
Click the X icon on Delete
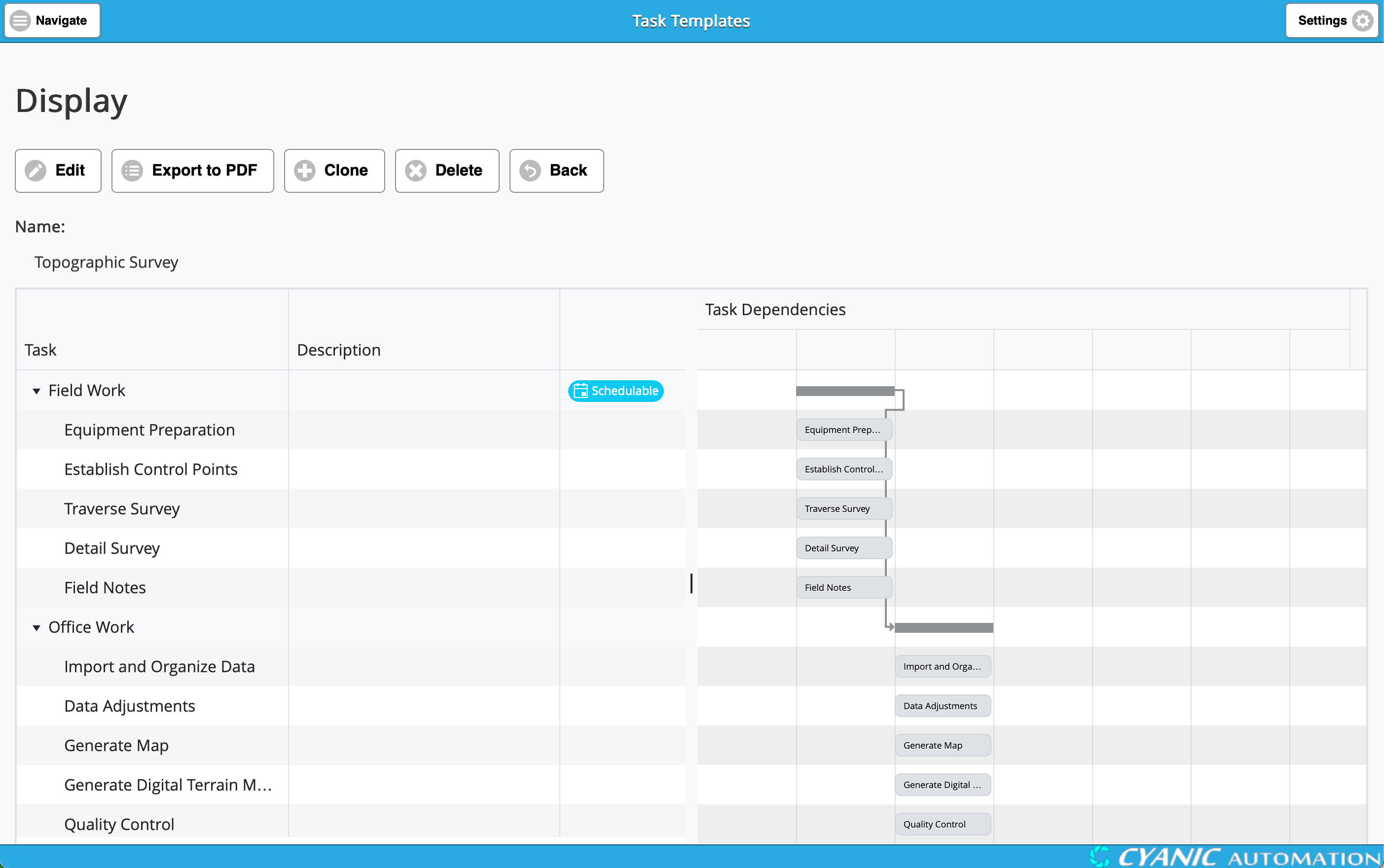point(416,171)
